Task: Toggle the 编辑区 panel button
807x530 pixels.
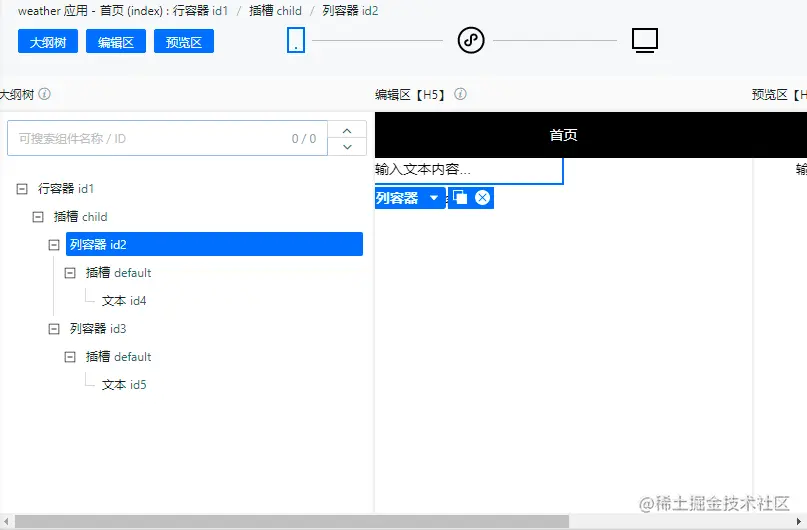Action: [x=116, y=41]
